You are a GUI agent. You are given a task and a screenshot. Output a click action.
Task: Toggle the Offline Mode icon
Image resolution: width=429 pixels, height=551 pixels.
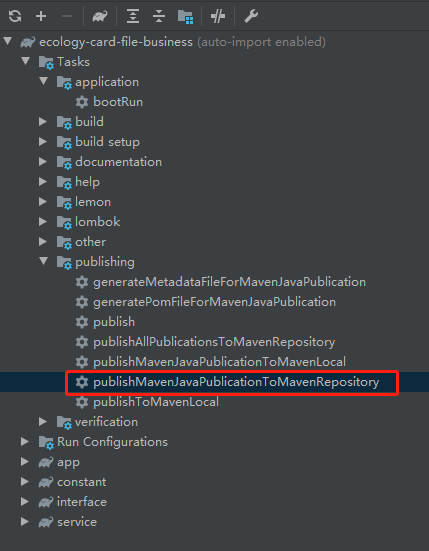pyautogui.click(x=218, y=16)
